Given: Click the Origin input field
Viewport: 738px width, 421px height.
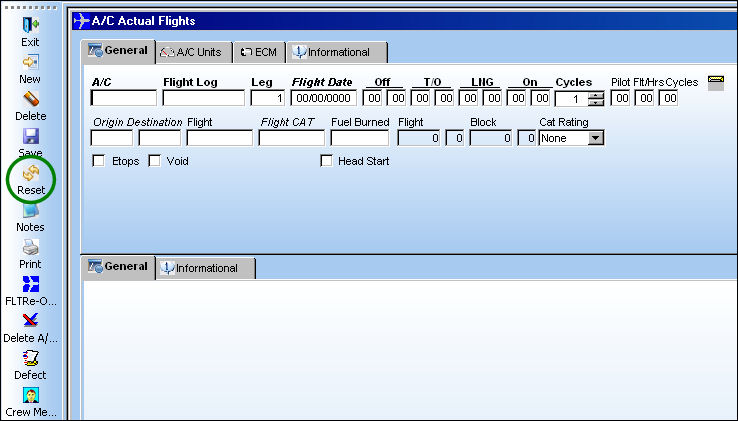Looking at the screenshot, I should click(112, 138).
